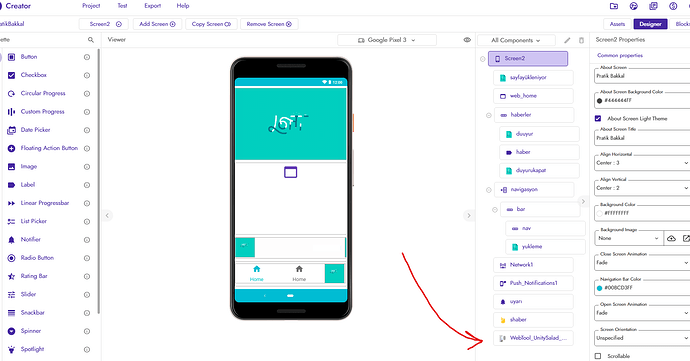
Task: Click info icon beside Floating Action Button
Action: (87, 149)
